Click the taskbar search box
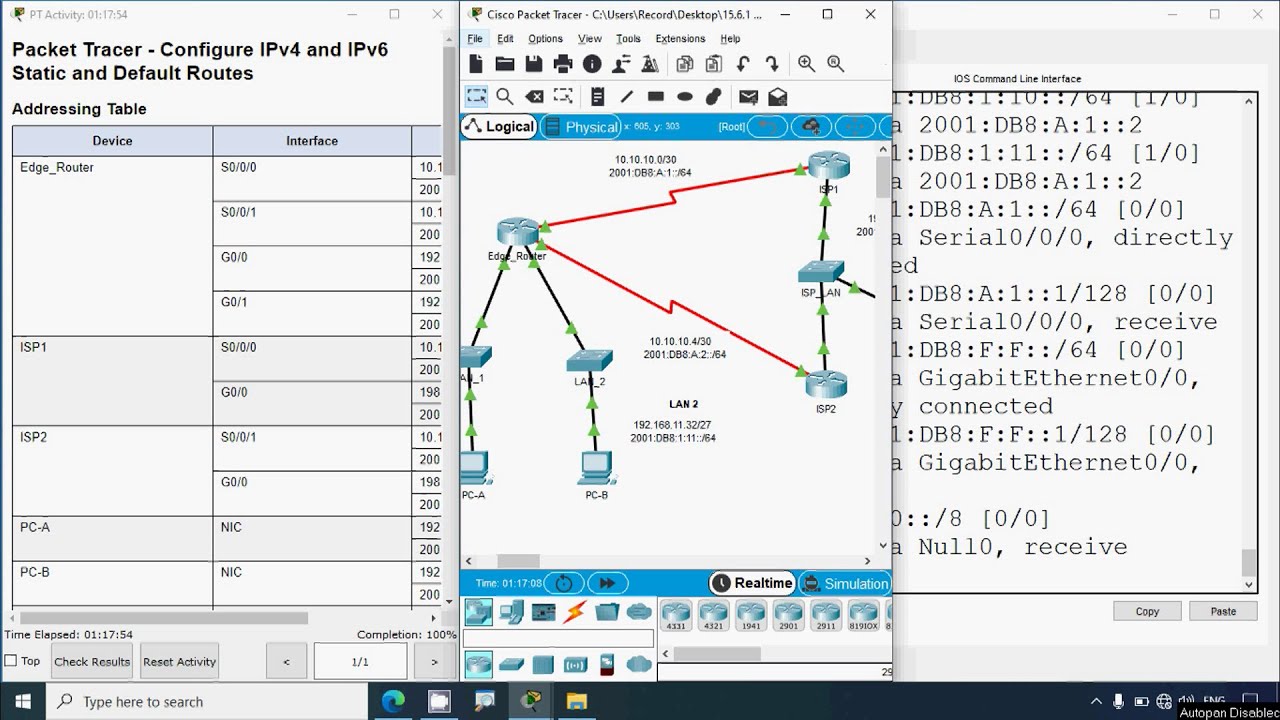This screenshot has height=720, width=1280. pyautogui.click(x=208, y=701)
